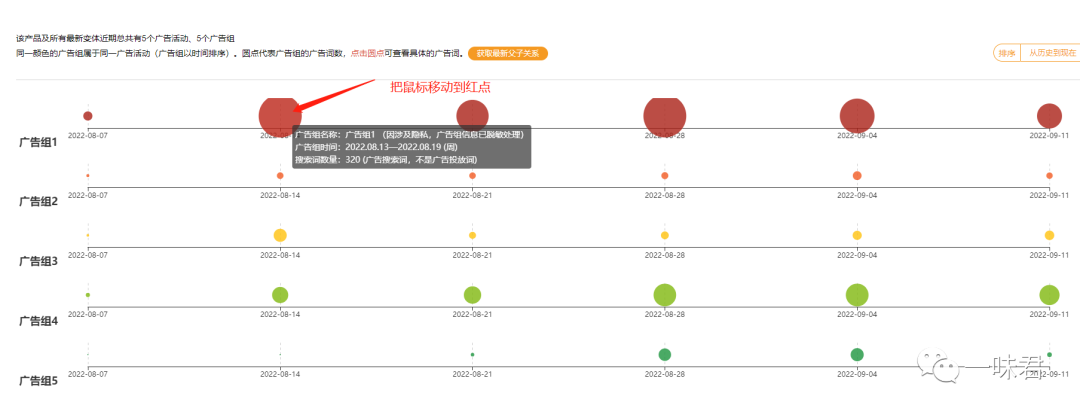
Task: Select 广告组1 red bubble on 2022-08-21
Action: (x=472, y=116)
